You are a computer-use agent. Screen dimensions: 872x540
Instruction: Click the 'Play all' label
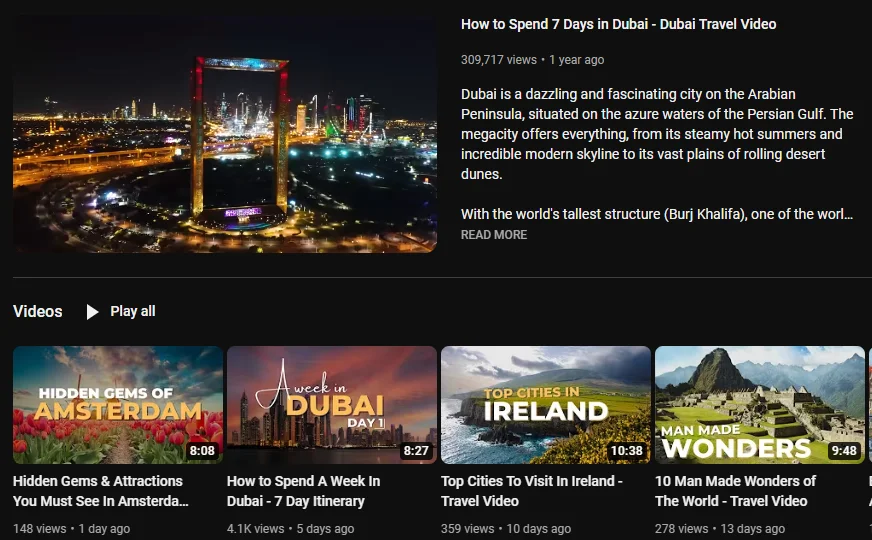[x=133, y=311]
